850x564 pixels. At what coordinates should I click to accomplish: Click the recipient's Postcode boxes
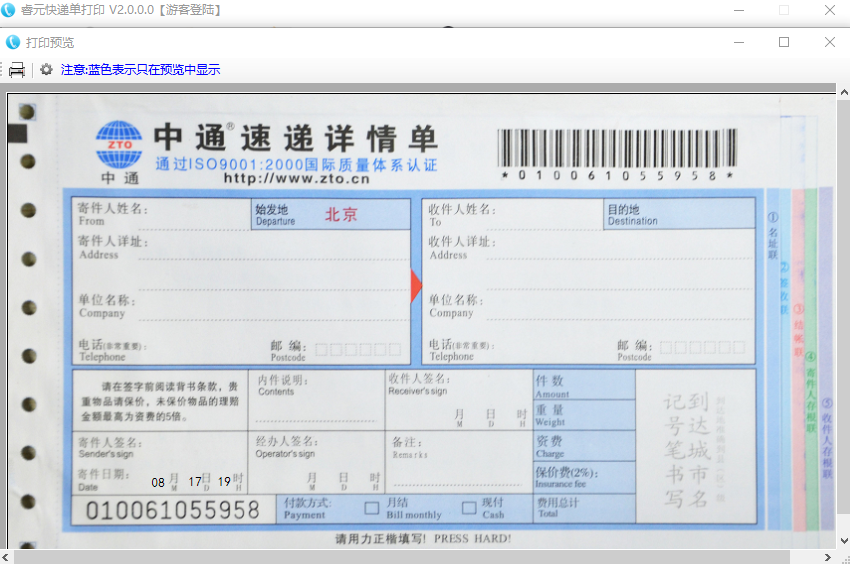[x=702, y=348]
